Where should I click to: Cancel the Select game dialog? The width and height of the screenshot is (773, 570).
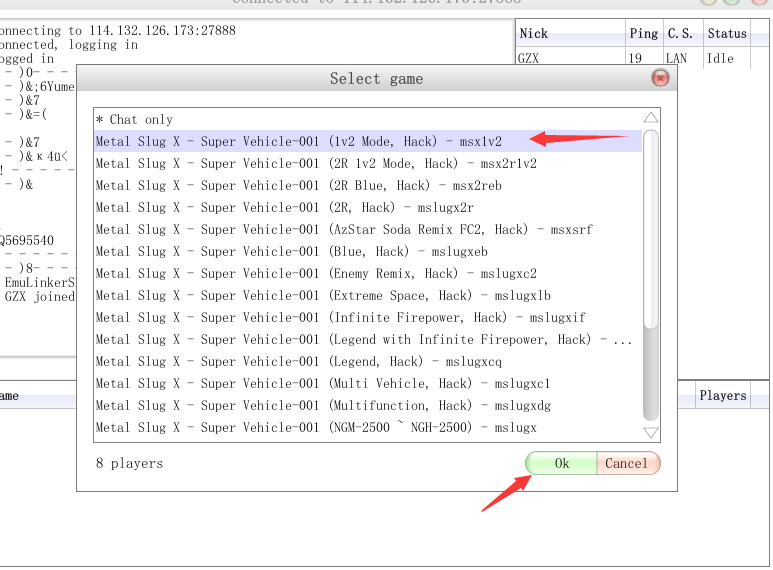click(628, 463)
